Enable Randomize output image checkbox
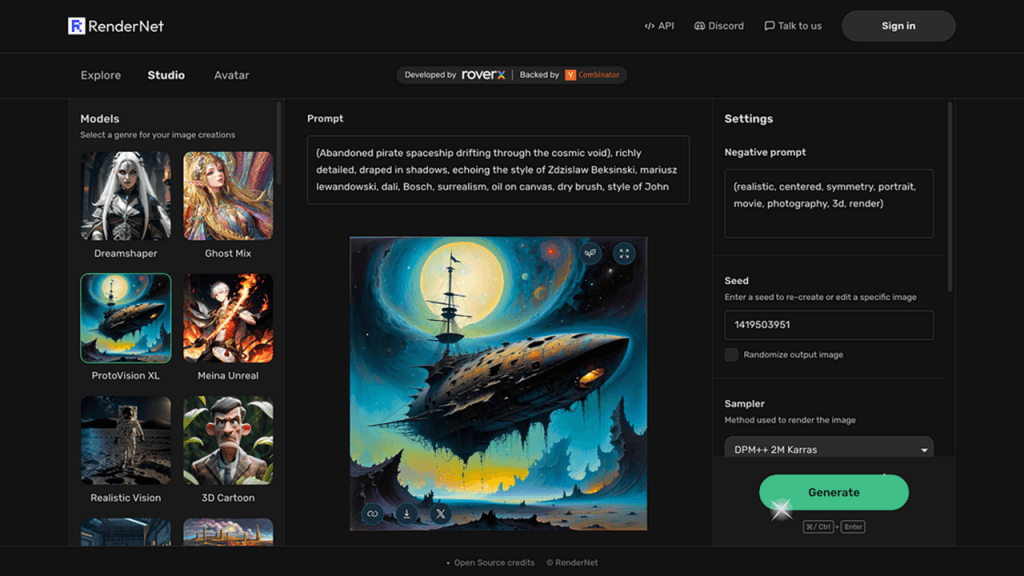This screenshot has height=576, width=1024. tap(732, 355)
